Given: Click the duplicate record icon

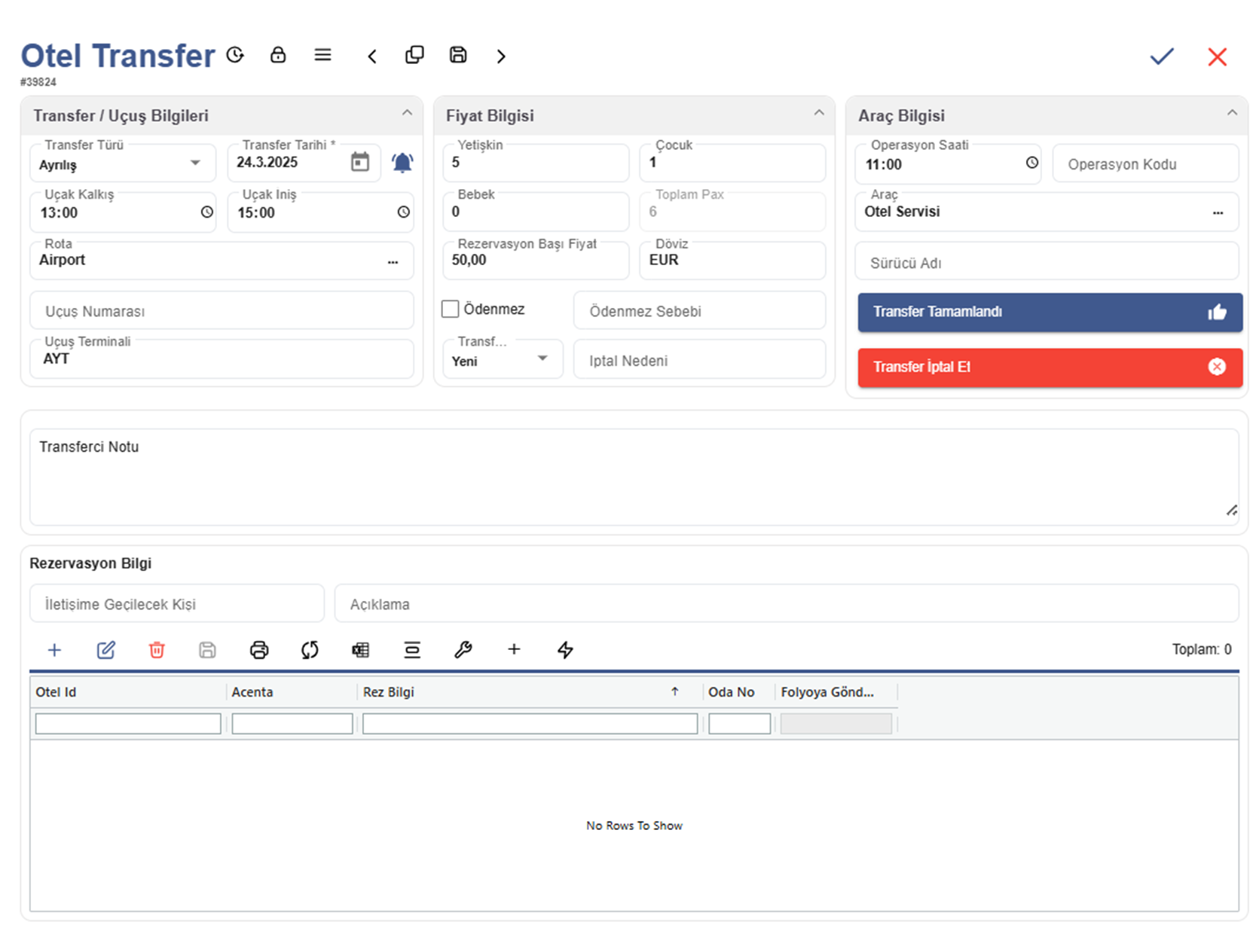Looking at the screenshot, I should (414, 55).
